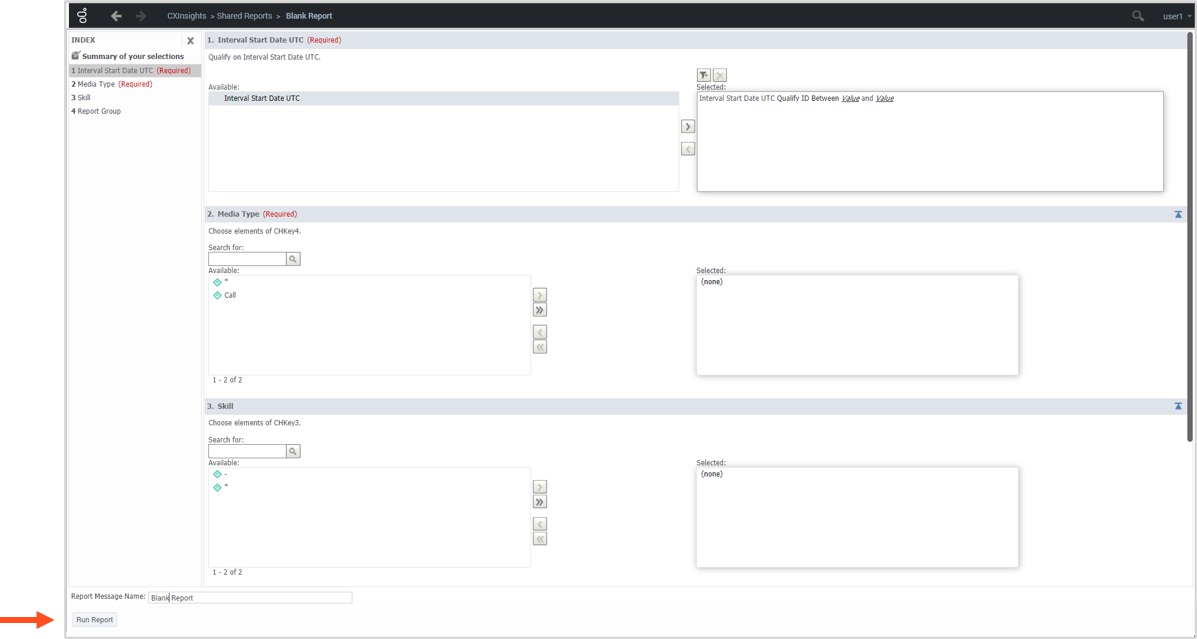Click the Media Type search field

click(247, 259)
